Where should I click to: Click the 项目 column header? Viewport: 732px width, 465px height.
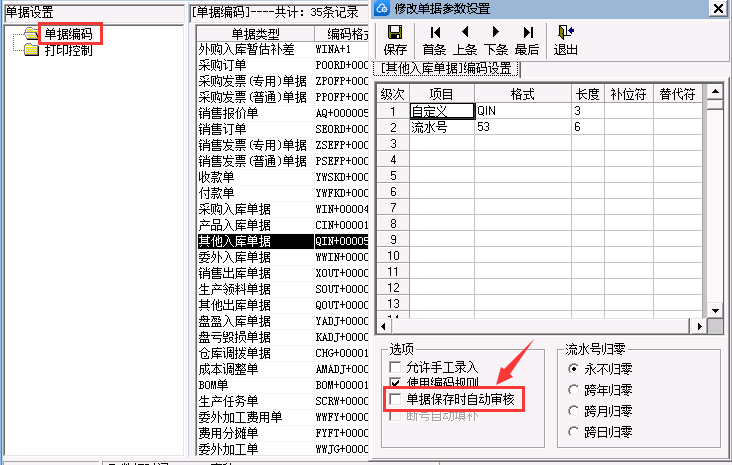click(x=442, y=94)
